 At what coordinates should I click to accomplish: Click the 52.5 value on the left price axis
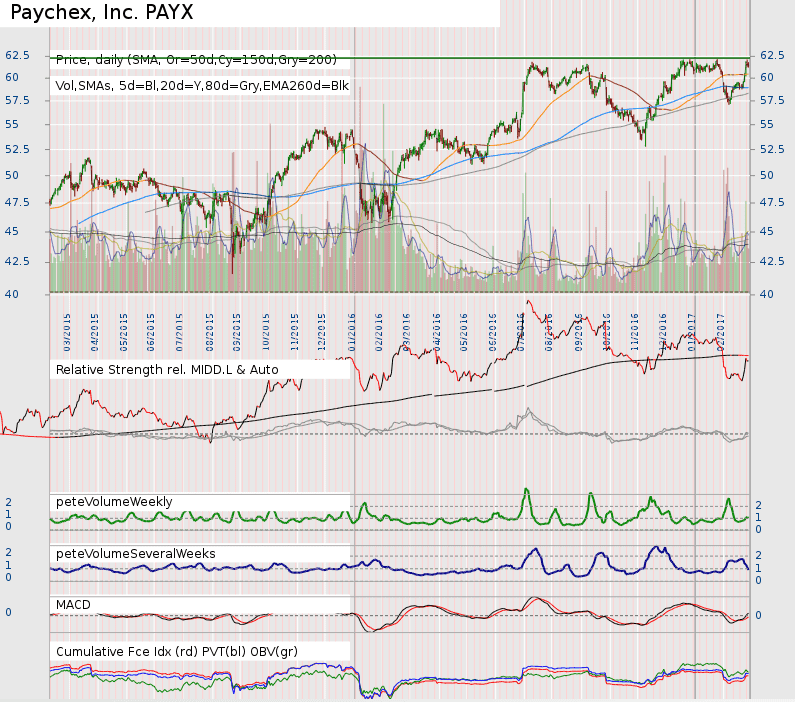[x=17, y=150]
